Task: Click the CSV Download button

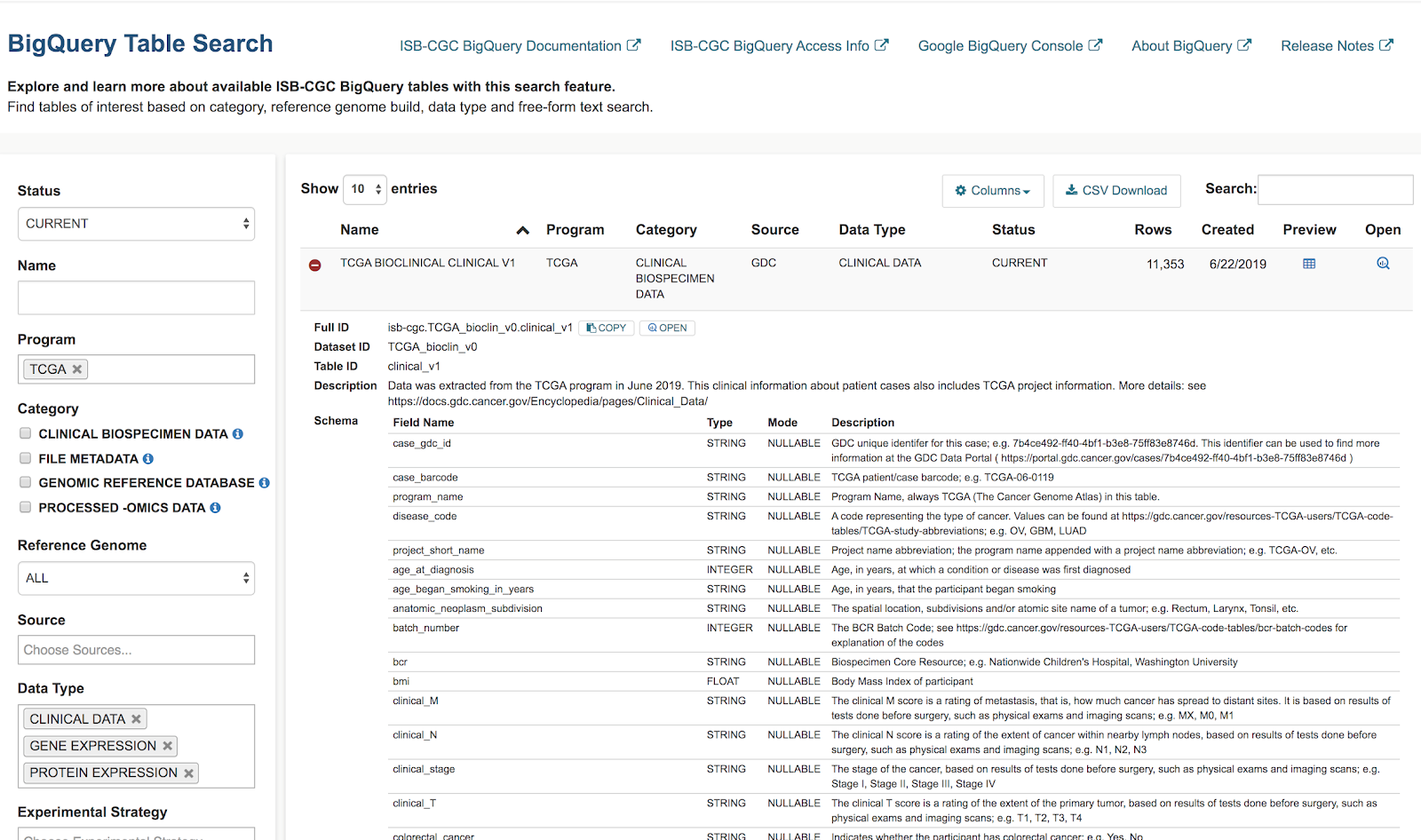Action: (1116, 191)
